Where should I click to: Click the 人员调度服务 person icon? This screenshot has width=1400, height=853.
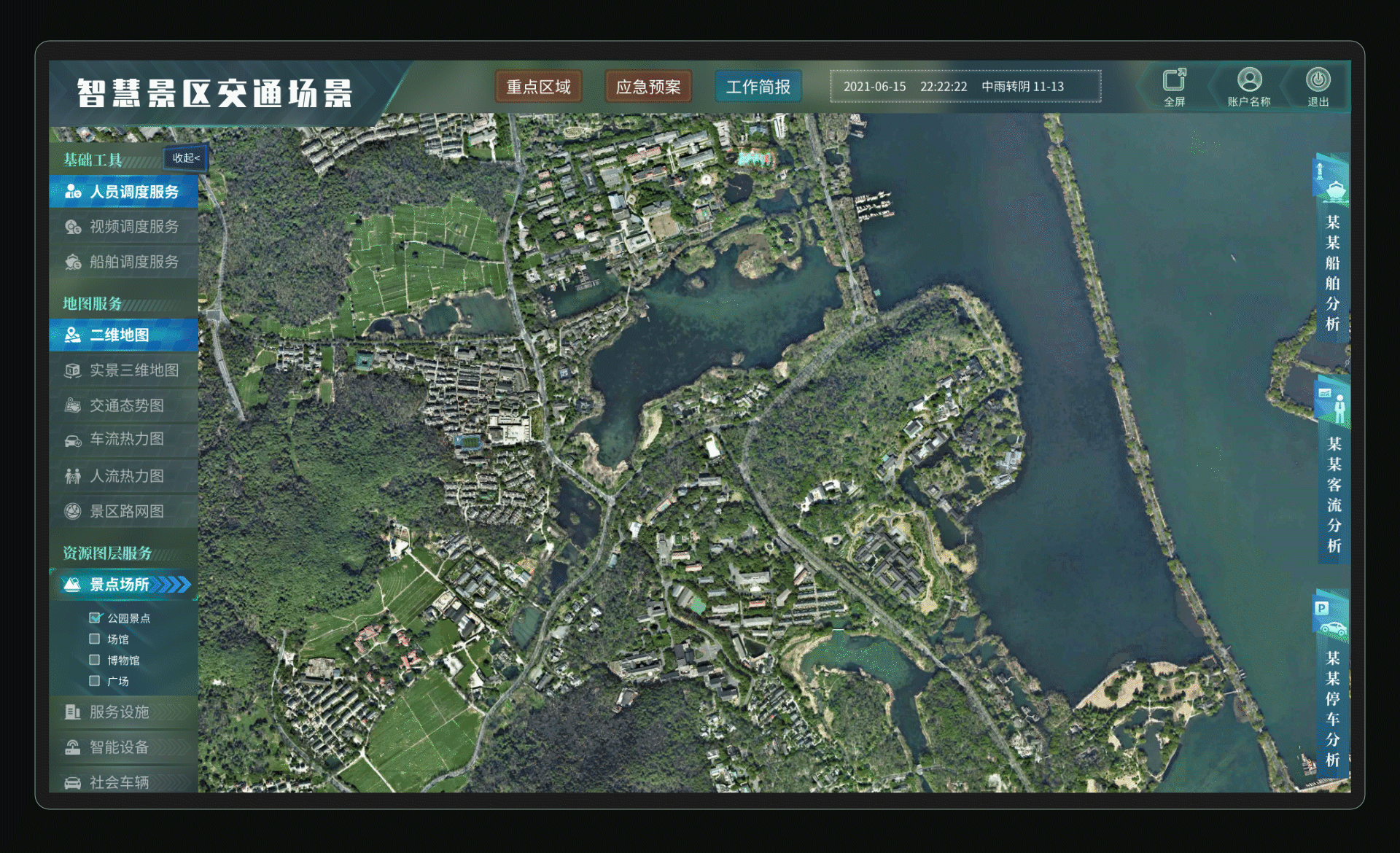click(x=73, y=192)
